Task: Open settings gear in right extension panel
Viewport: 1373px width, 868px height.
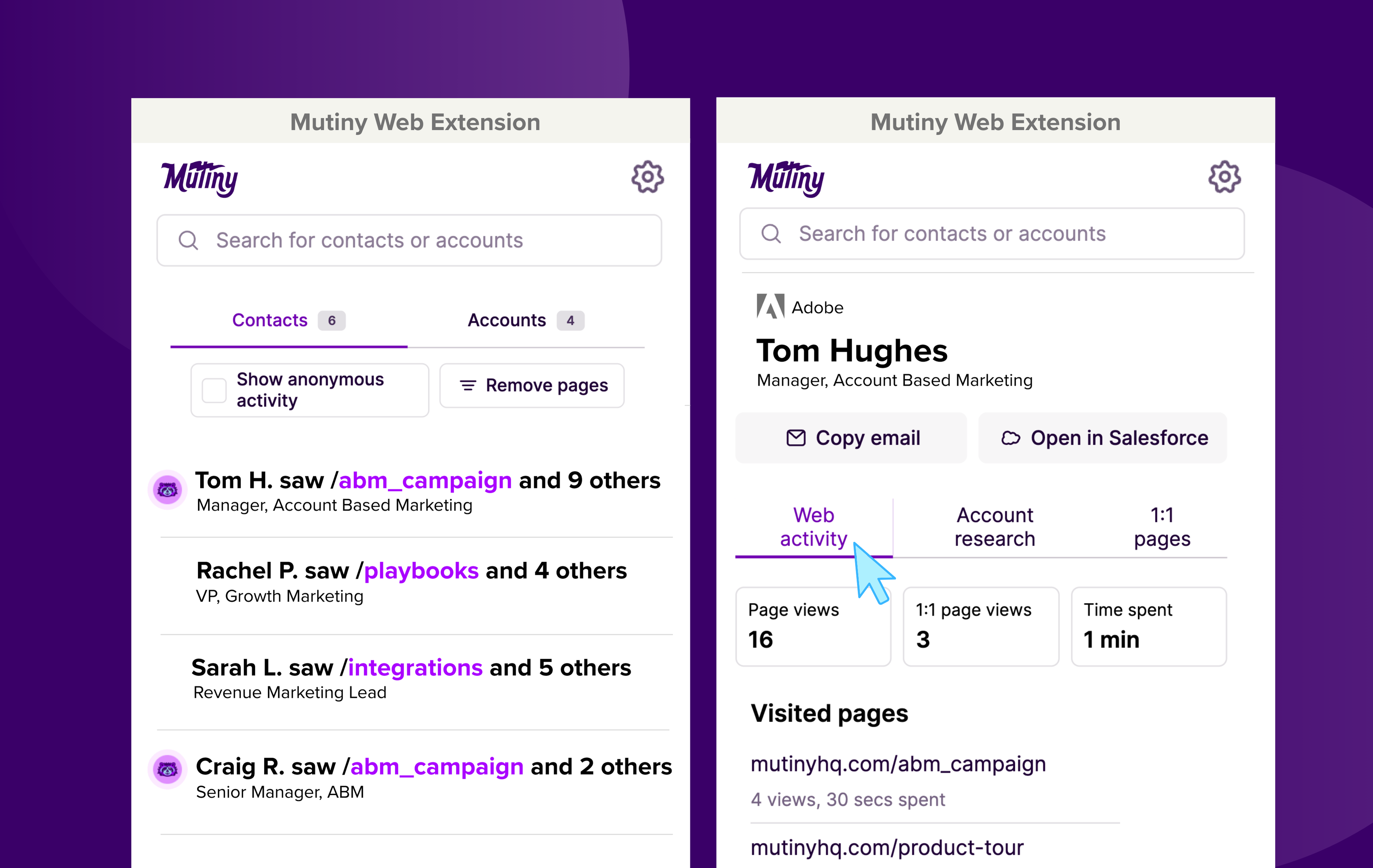Action: coord(1224,177)
